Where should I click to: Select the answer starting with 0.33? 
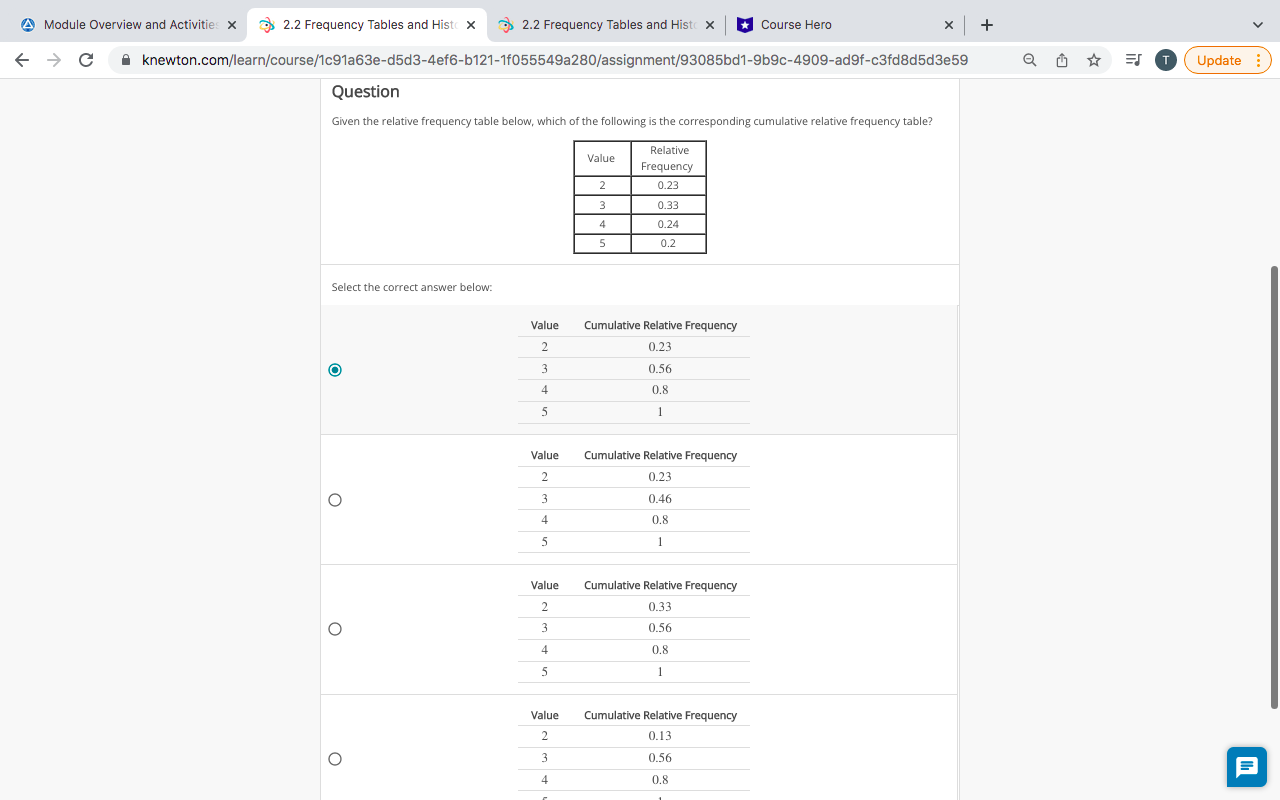coord(335,628)
